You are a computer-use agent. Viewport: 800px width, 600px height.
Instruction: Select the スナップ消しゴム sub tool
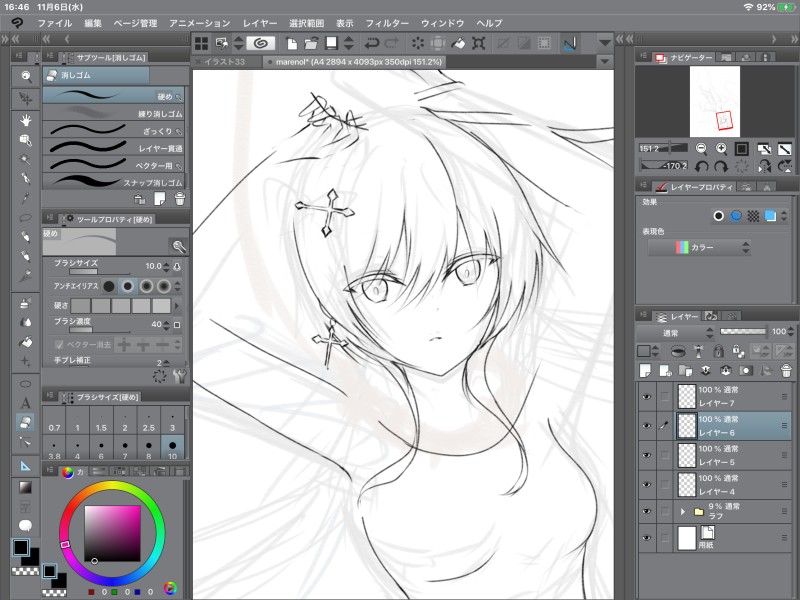[113, 182]
